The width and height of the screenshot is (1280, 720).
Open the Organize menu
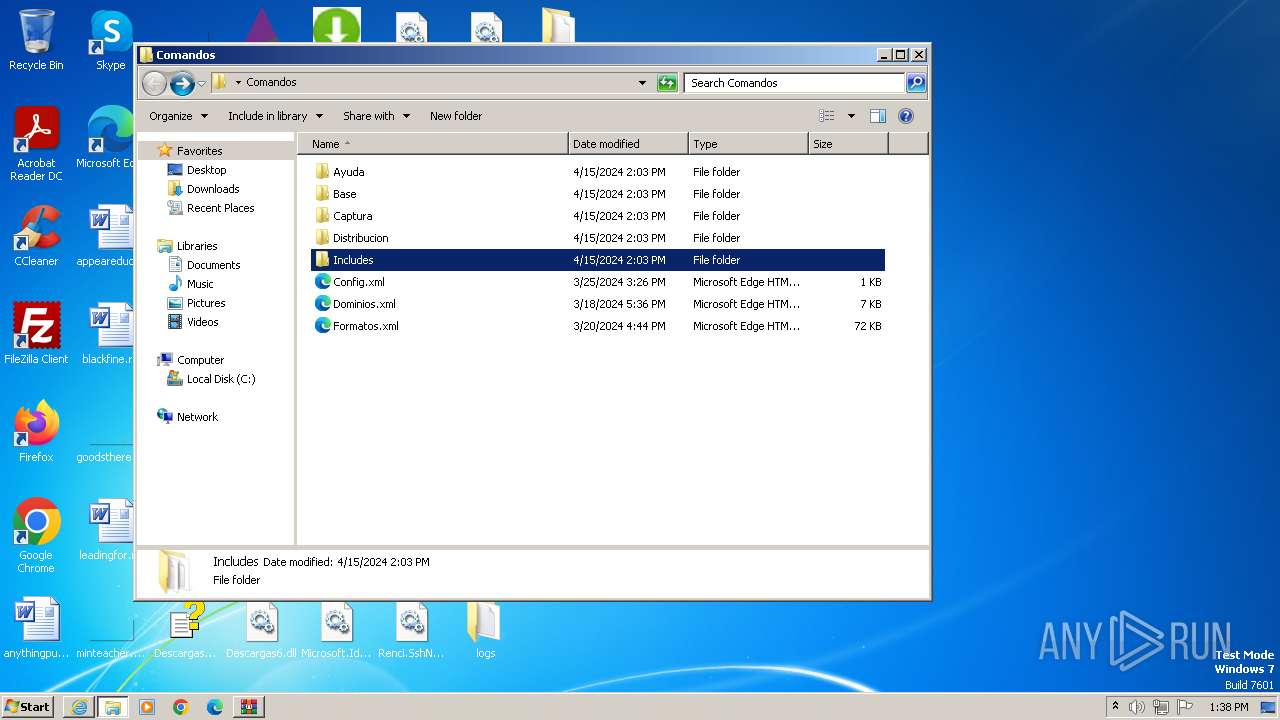178,116
